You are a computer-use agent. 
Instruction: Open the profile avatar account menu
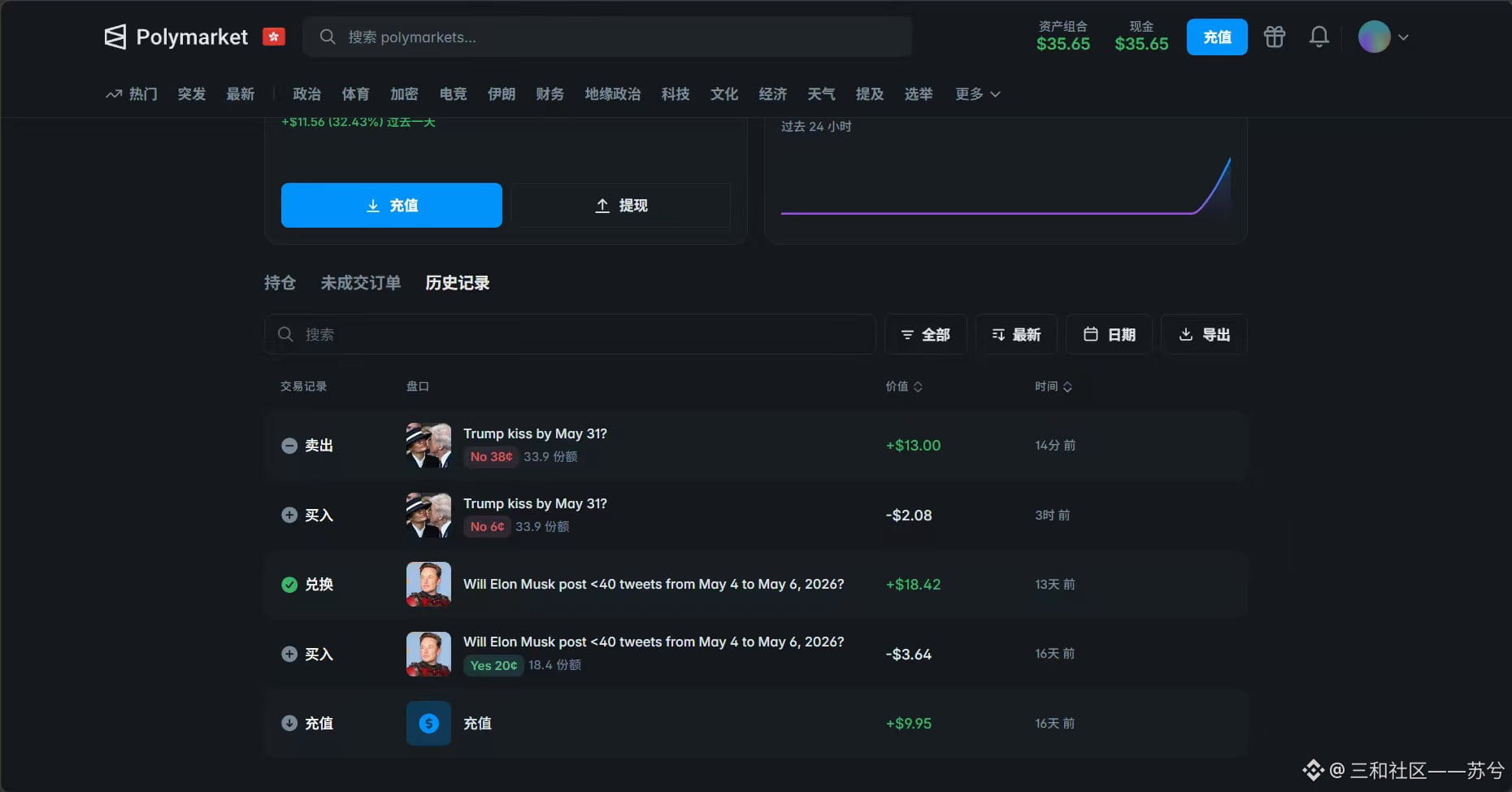1384,37
